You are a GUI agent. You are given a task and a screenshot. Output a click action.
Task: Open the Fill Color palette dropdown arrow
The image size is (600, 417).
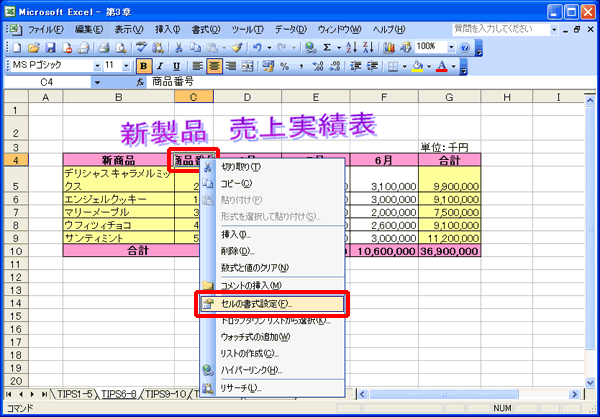pyautogui.click(x=429, y=67)
